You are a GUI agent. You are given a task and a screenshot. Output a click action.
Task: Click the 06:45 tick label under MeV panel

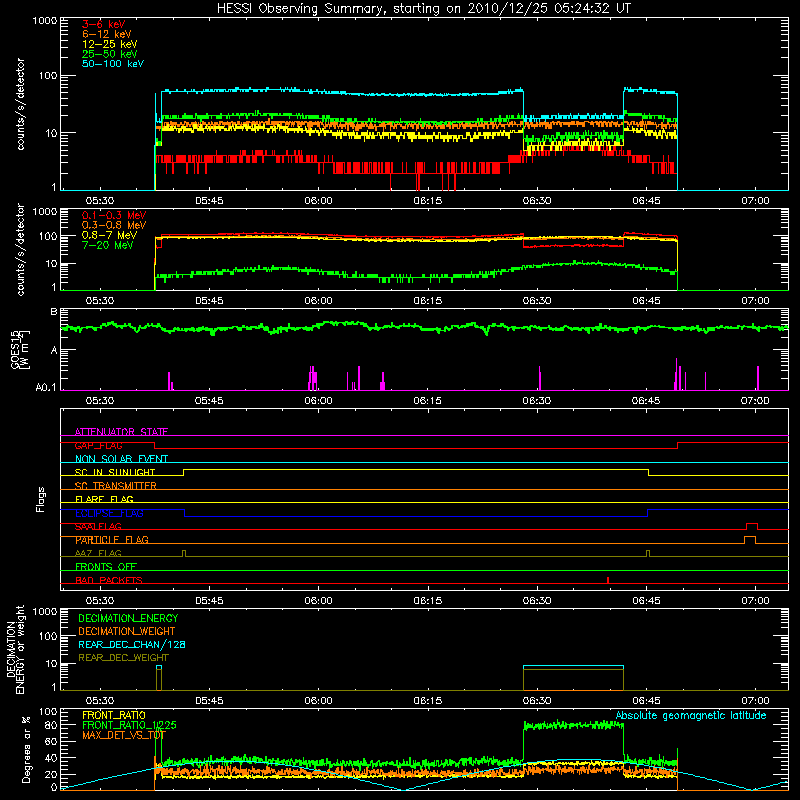tap(646, 301)
